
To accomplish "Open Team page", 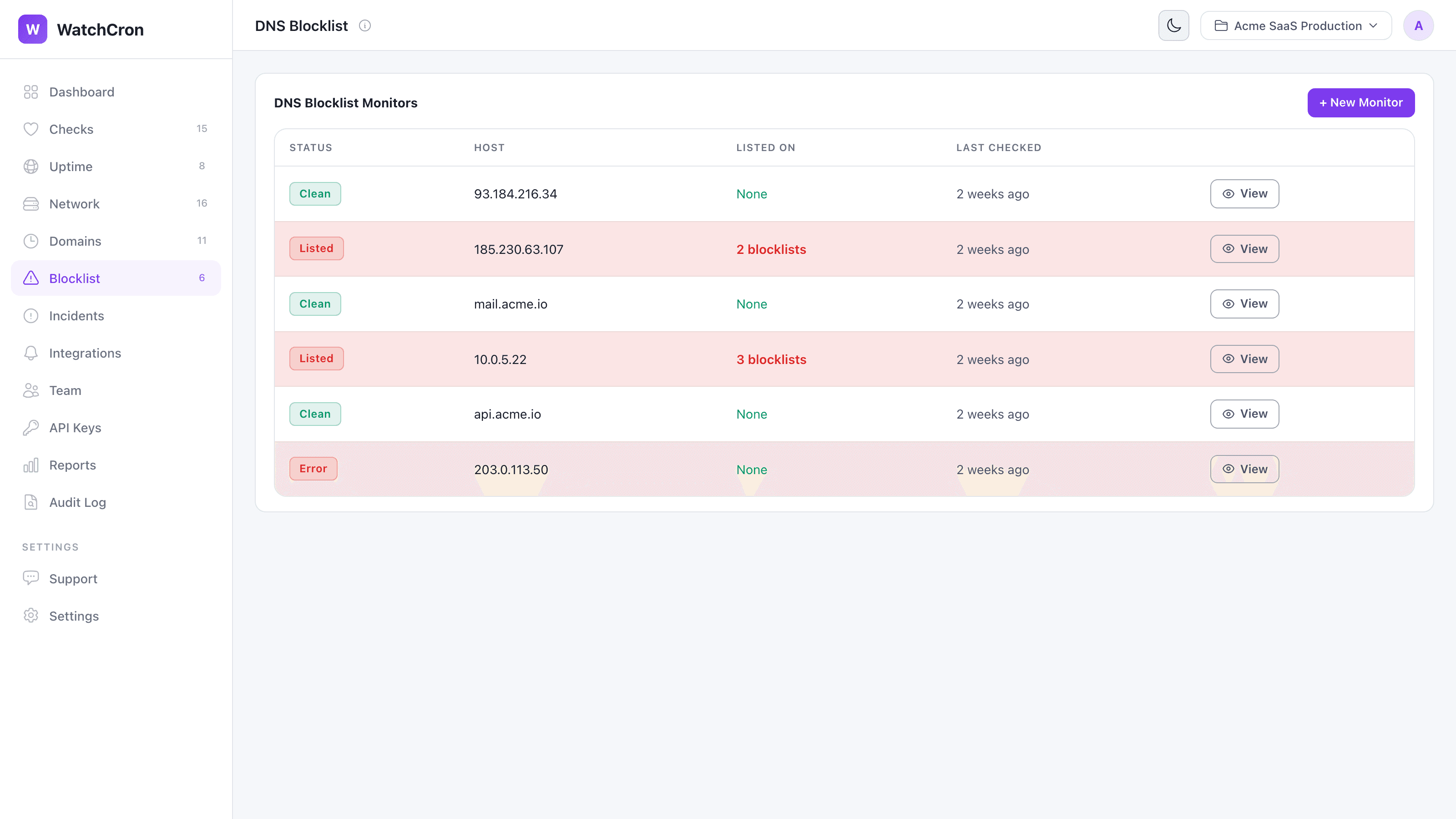I will pyautogui.click(x=116, y=390).
